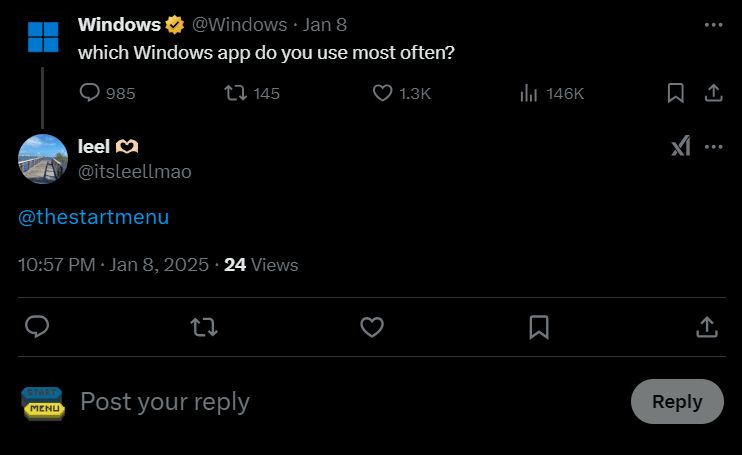742x455 pixels.
Task: Bookmark the Windows post
Action: tap(676, 93)
